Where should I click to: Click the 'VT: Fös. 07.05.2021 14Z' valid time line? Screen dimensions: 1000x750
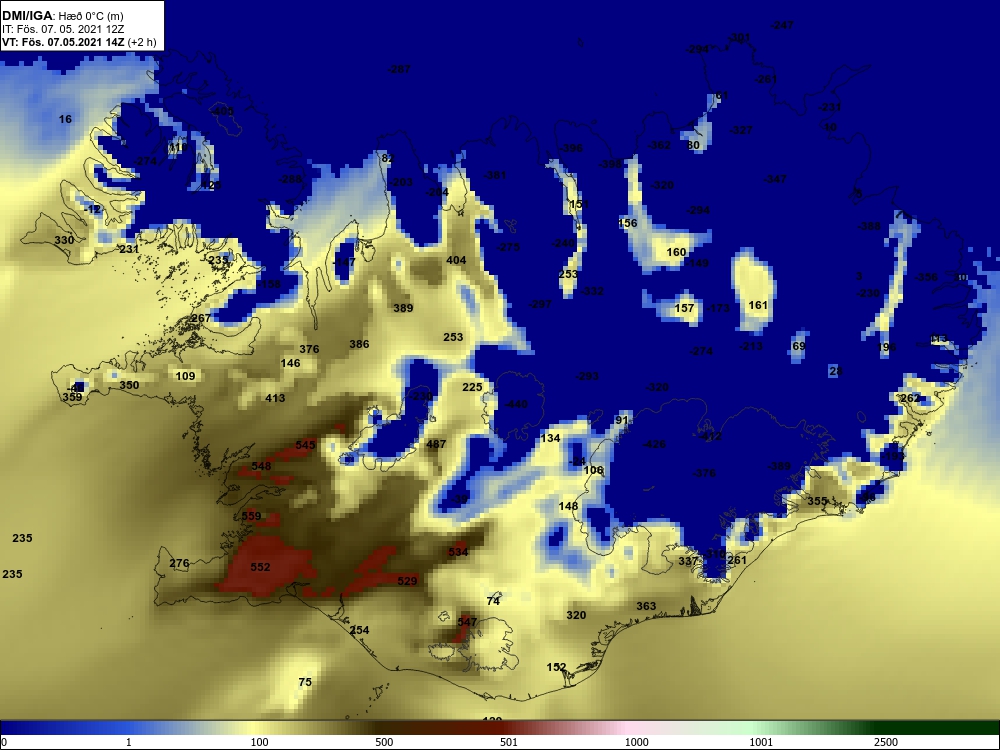[x=63, y=42]
